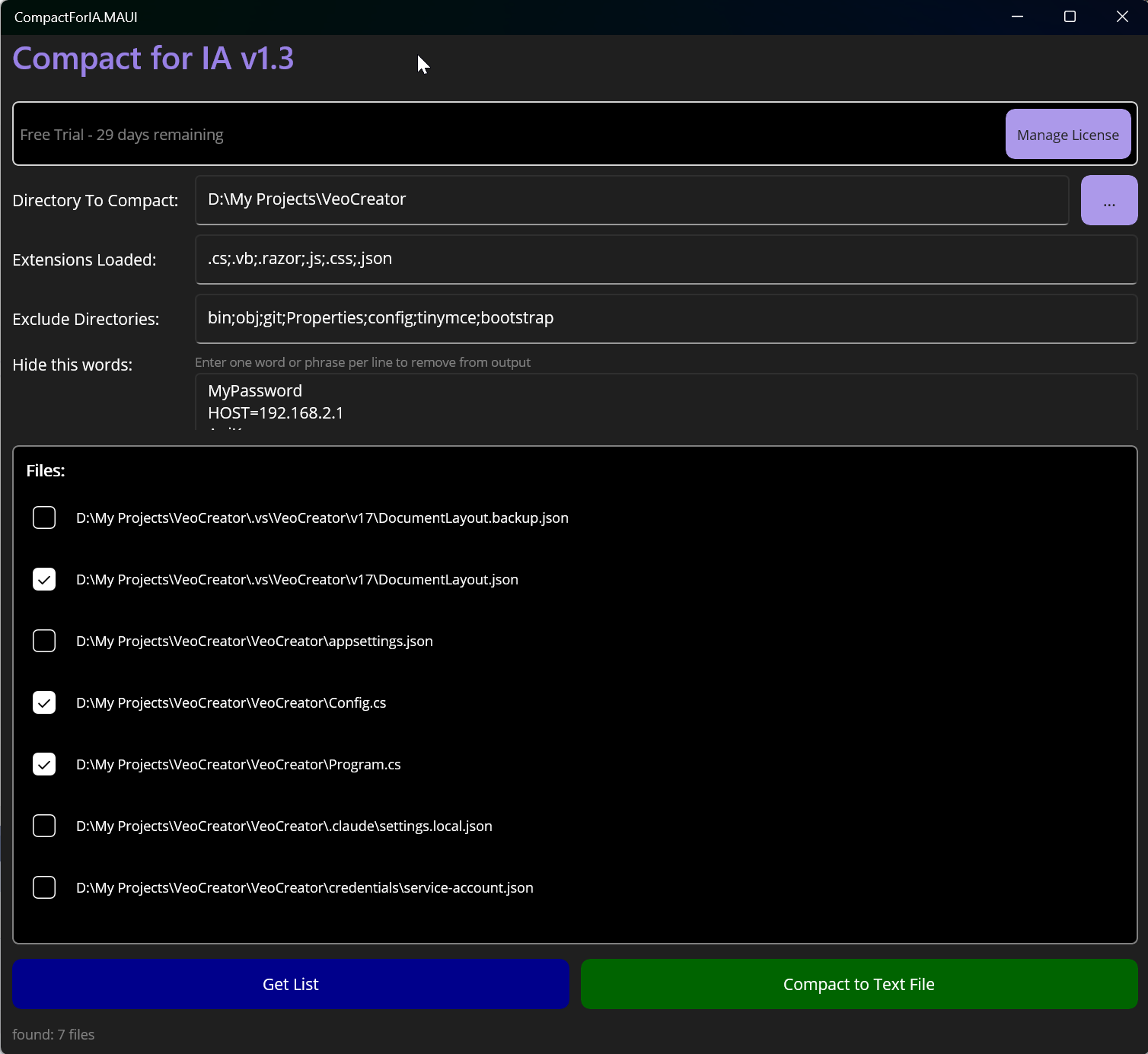Check the DocumentLayout.backup.json checkbox
The height and width of the screenshot is (1054, 1148).
click(44, 518)
